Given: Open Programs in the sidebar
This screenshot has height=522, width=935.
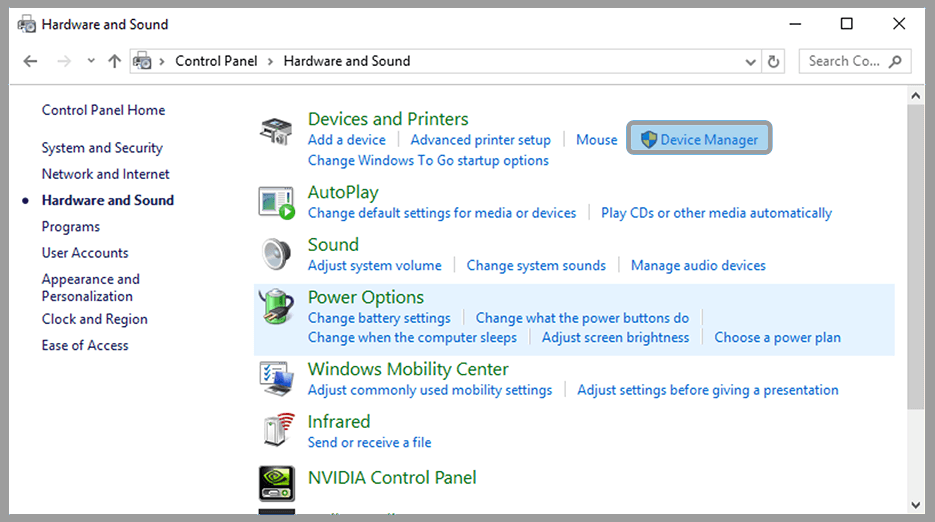Looking at the screenshot, I should click(x=70, y=227).
